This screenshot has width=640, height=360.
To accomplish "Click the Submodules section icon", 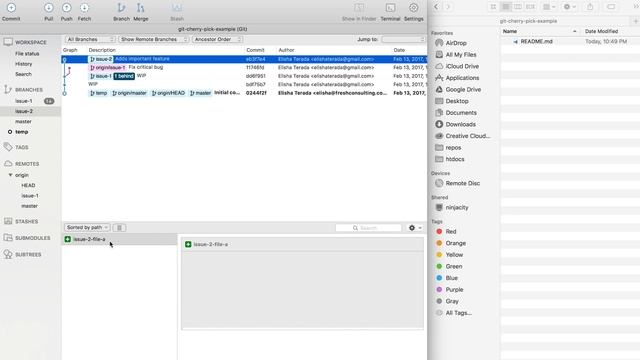I will 8,238.
